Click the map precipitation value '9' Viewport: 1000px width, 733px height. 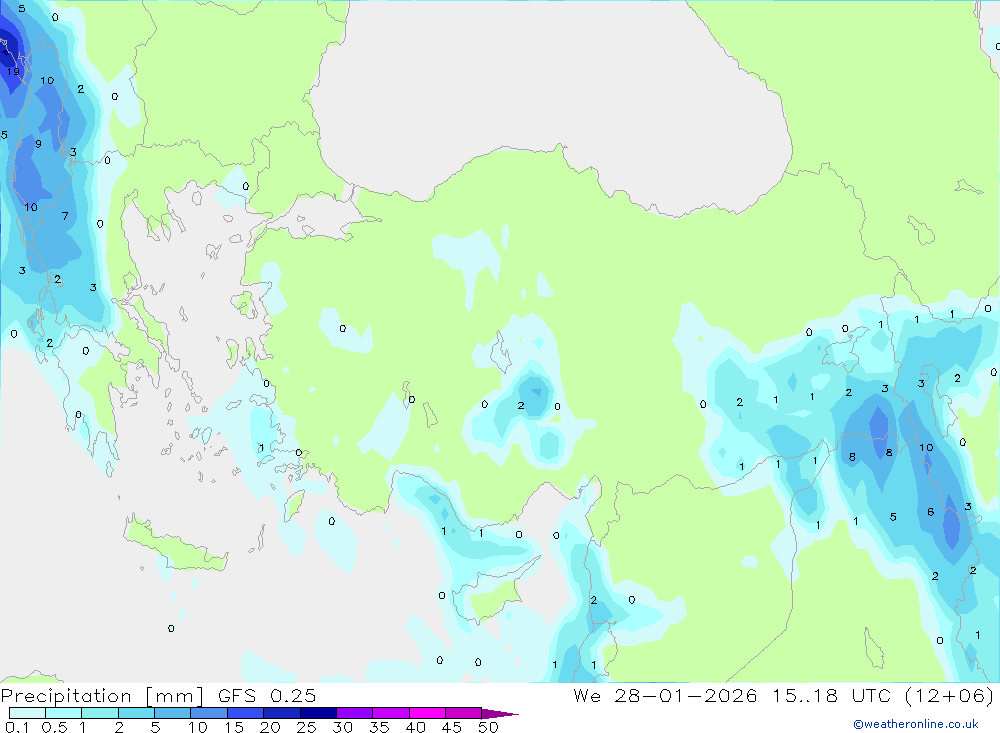(x=38, y=144)
